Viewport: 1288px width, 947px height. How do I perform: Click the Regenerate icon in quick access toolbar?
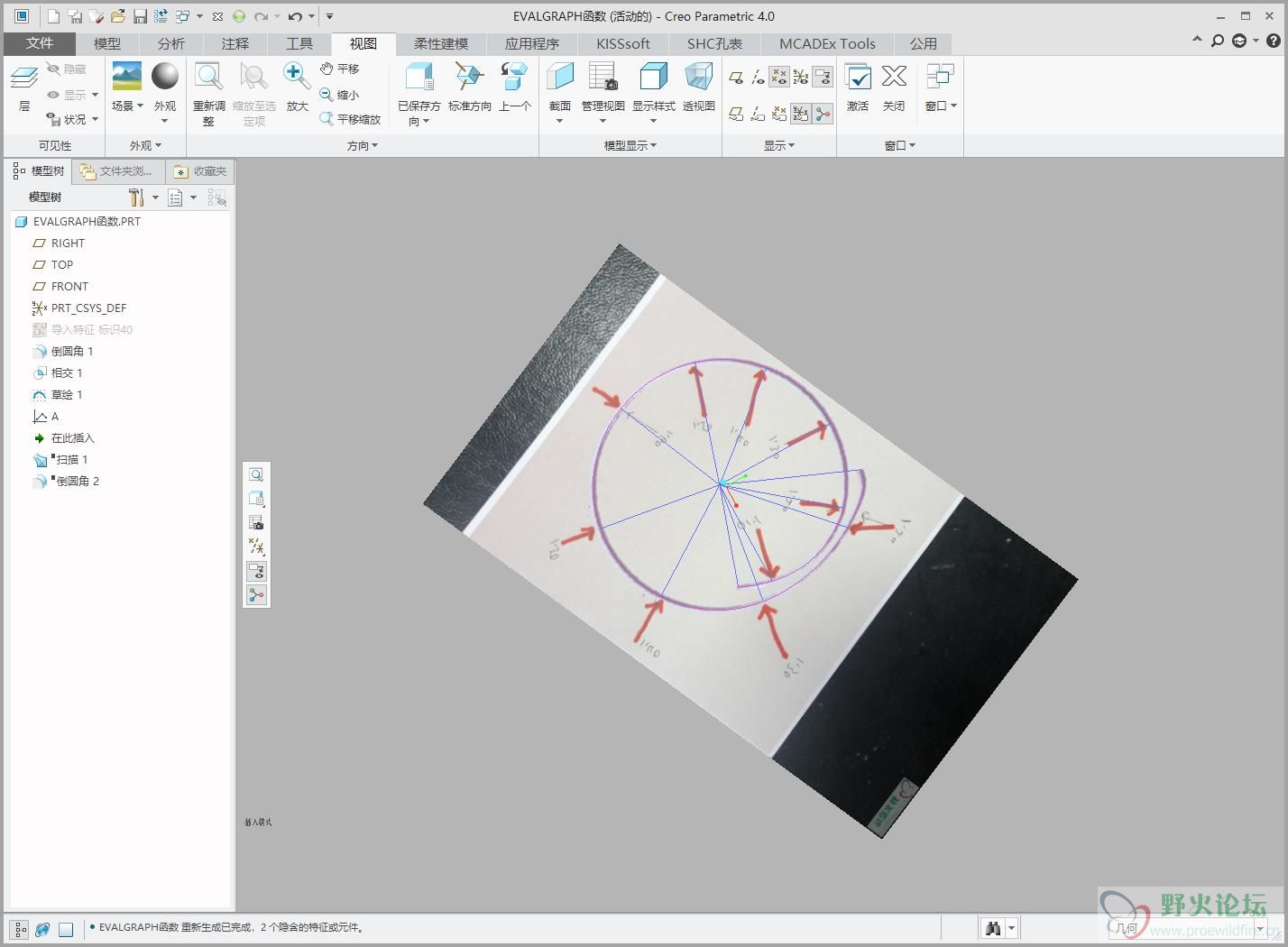tap(161, 16)
